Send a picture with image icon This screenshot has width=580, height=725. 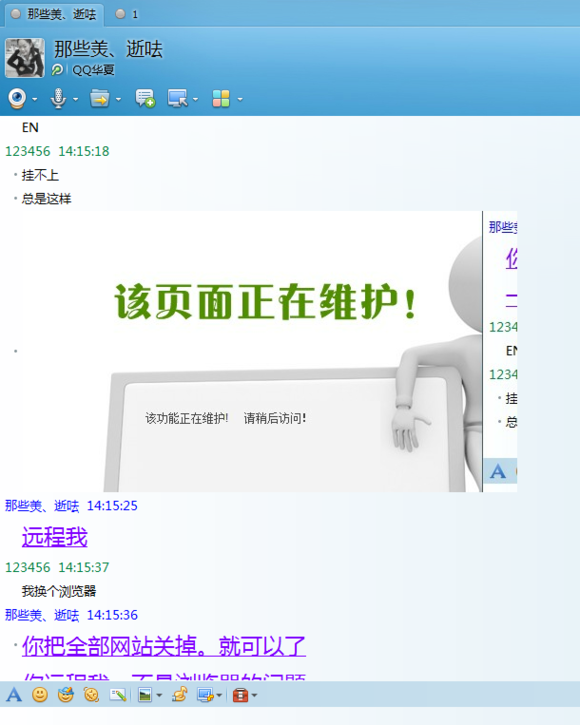point(145,695)
